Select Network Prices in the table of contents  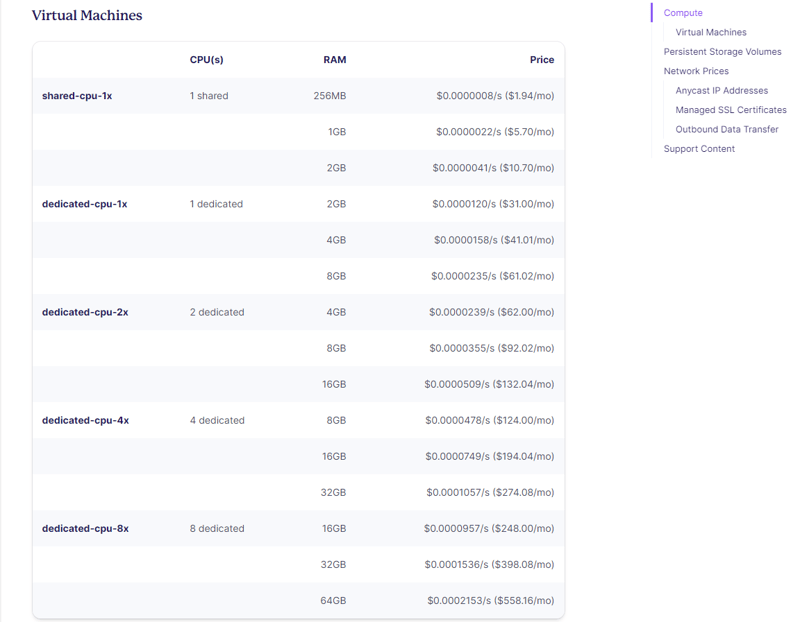point(696,71)
